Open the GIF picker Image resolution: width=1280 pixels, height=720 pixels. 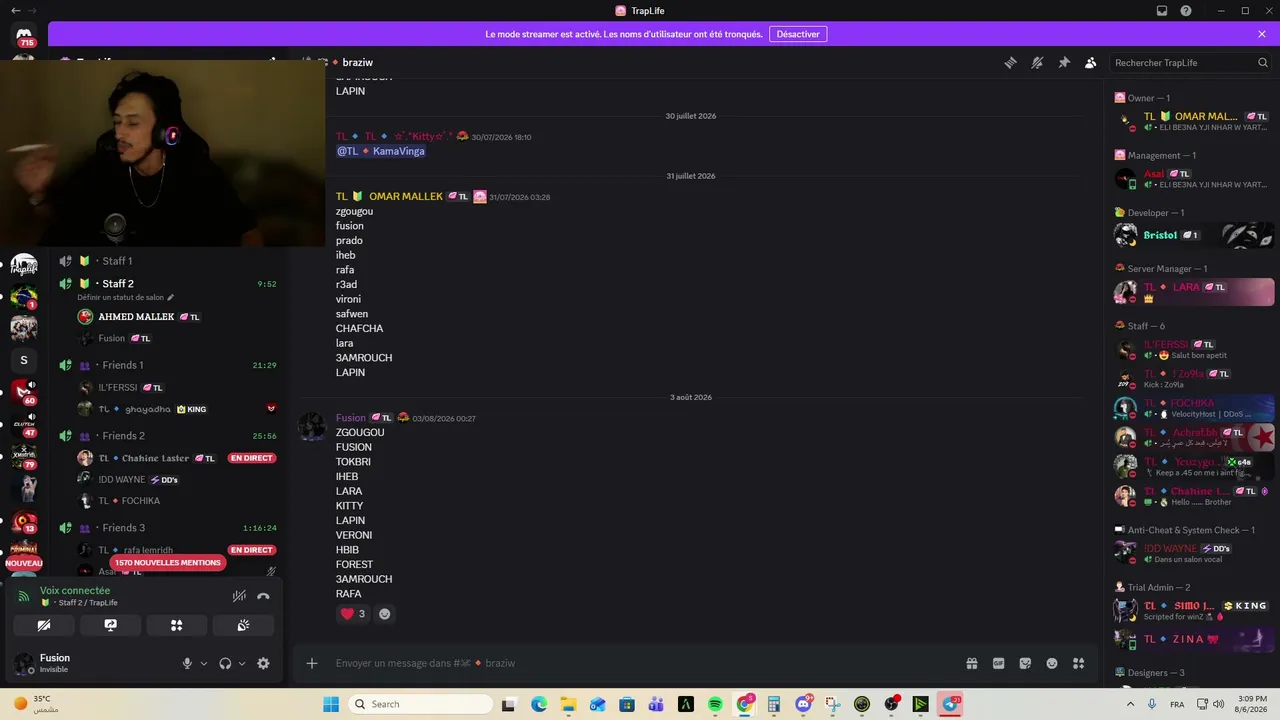point(998,663)
